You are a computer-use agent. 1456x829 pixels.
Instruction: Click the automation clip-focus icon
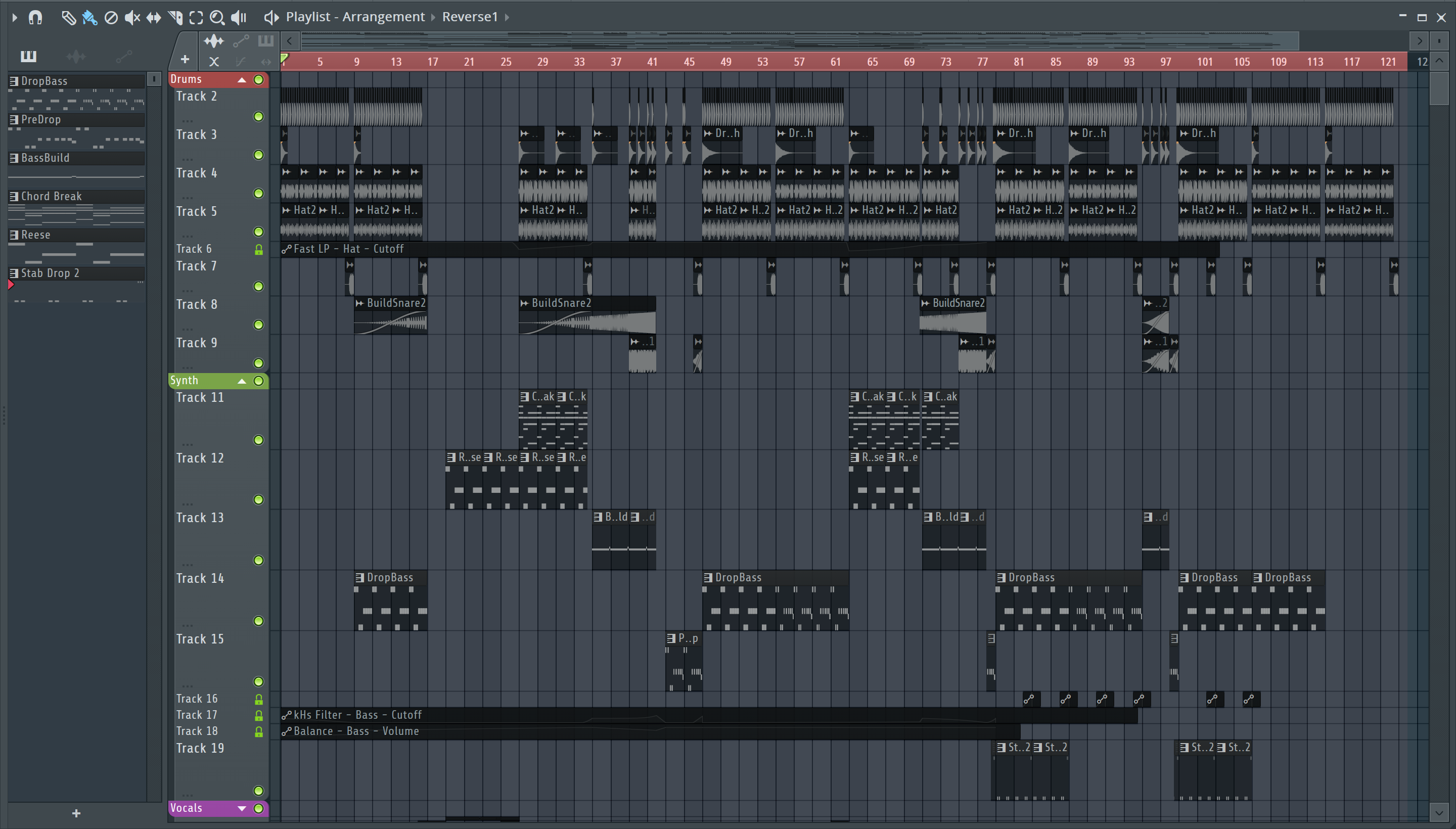[x=241, y=40]
